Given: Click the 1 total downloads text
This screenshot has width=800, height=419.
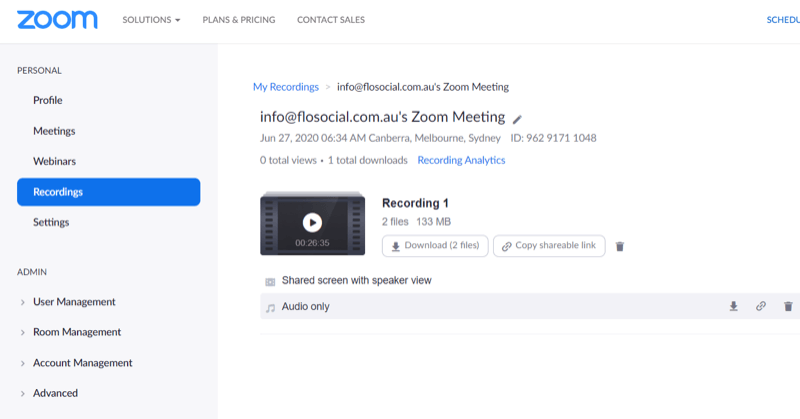Looking at the screenshot, I should 367,160.
